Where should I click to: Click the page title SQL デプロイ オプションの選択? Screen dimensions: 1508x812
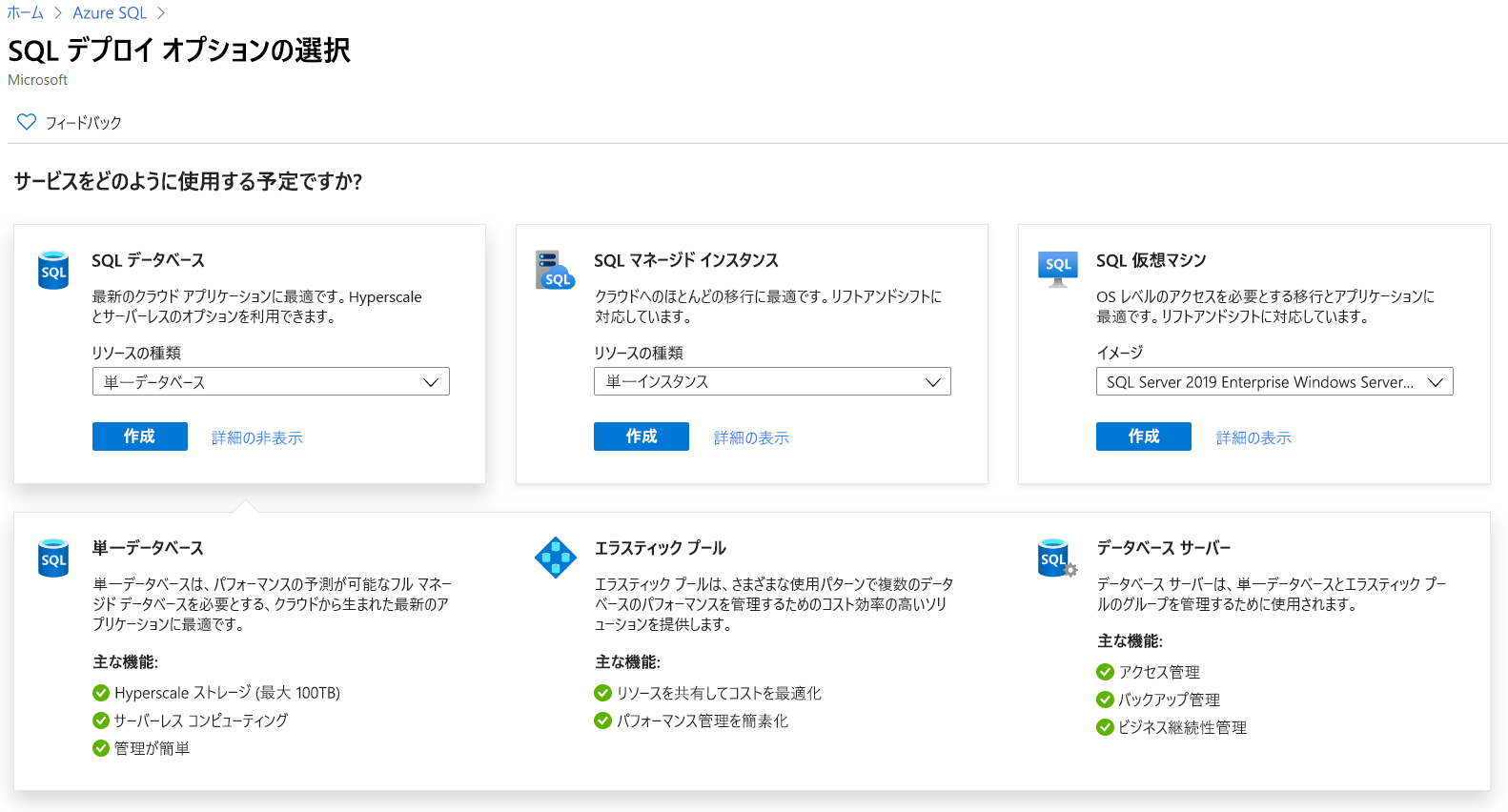click(x=179, y=50)
